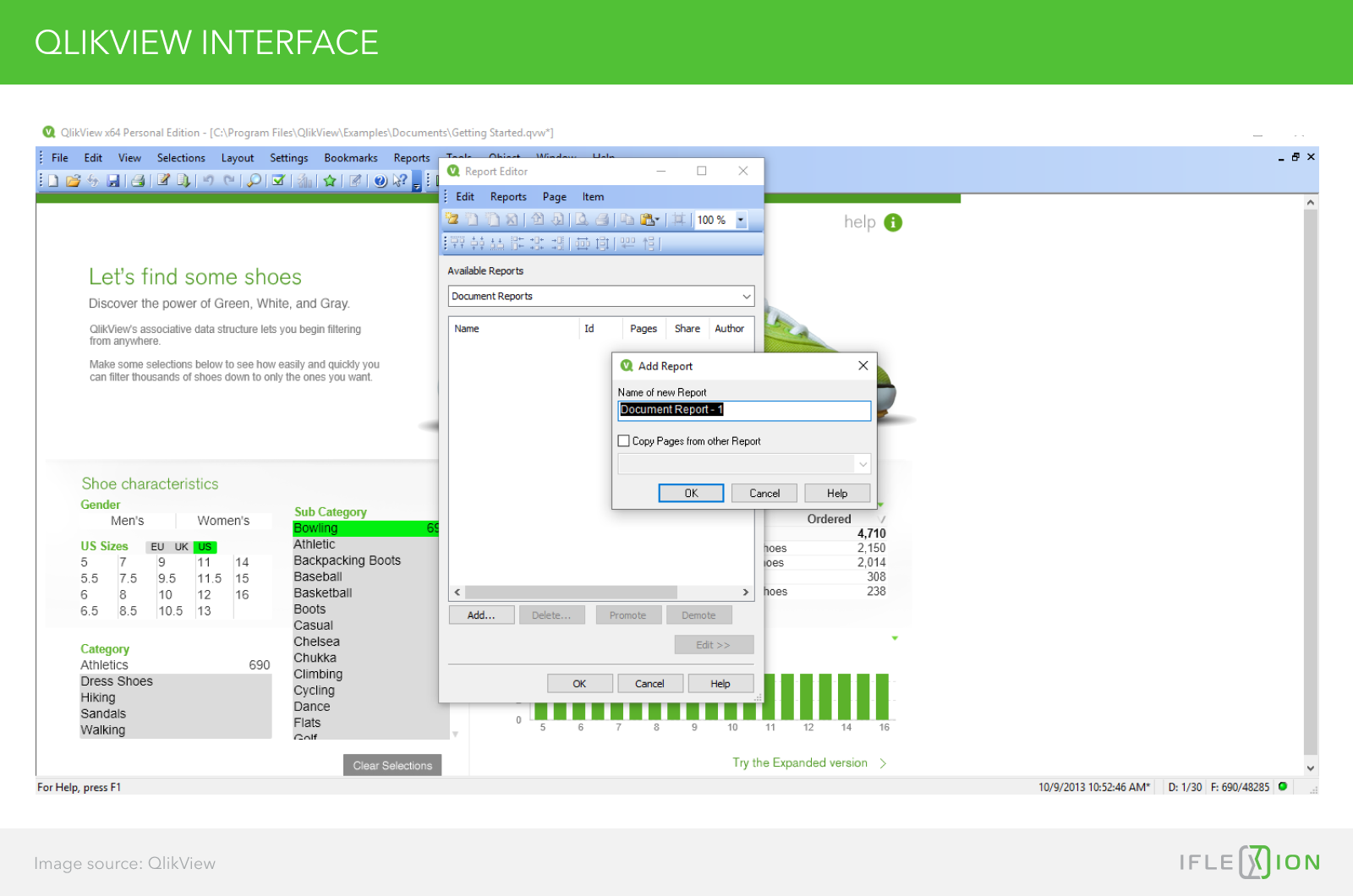The height and width of the screenshot is (896, 1353).
Task: Click the blue Help question mark icon
Action: [x=380, y=180]
